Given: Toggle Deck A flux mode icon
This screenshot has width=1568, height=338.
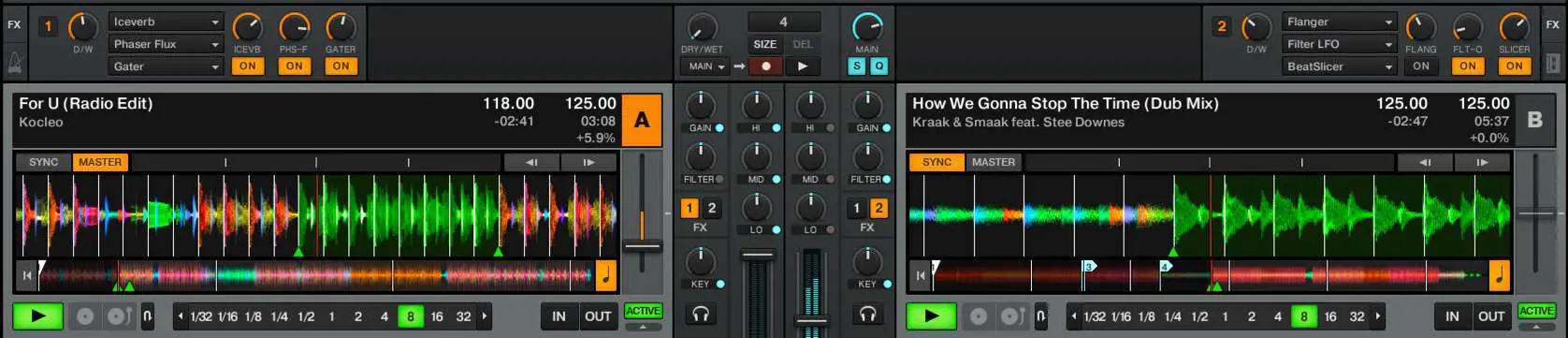Looking at the screenshot, I should 147,316.
